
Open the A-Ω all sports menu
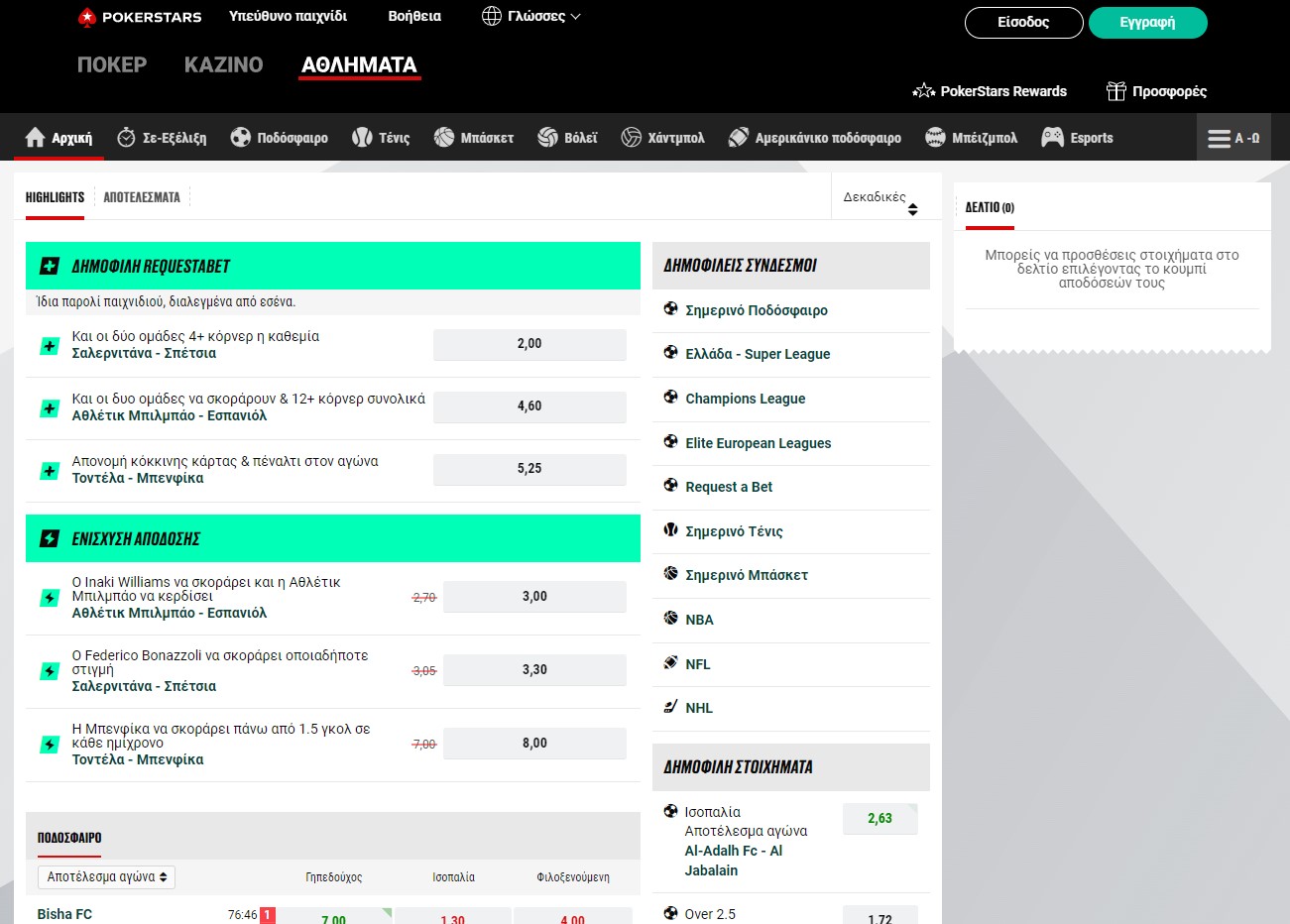pyautogui.click(x=1233, y=138)
